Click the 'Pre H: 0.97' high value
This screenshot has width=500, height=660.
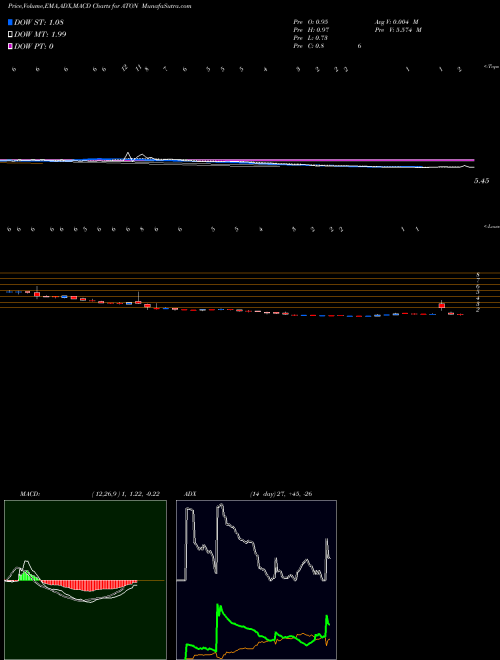point(311,29)
